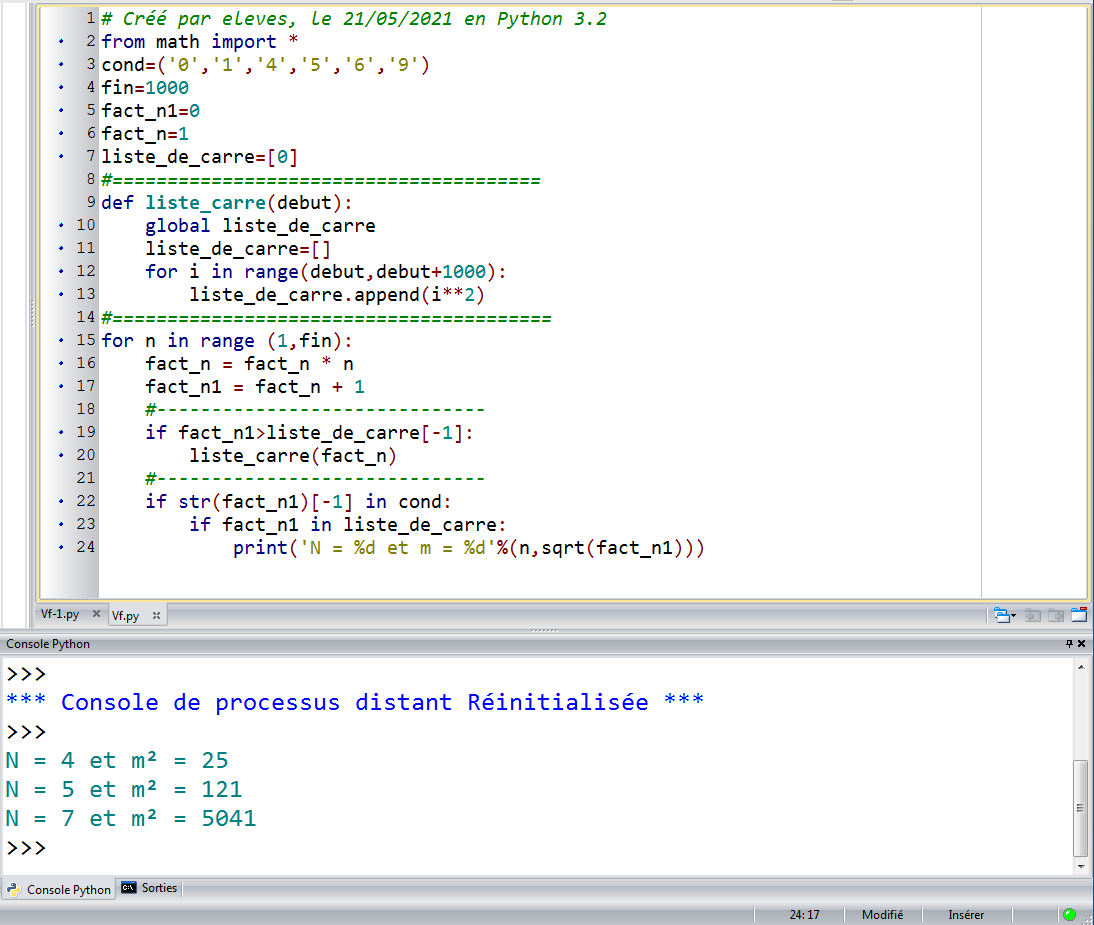Close the Console Python panel

pos(1081,644)
